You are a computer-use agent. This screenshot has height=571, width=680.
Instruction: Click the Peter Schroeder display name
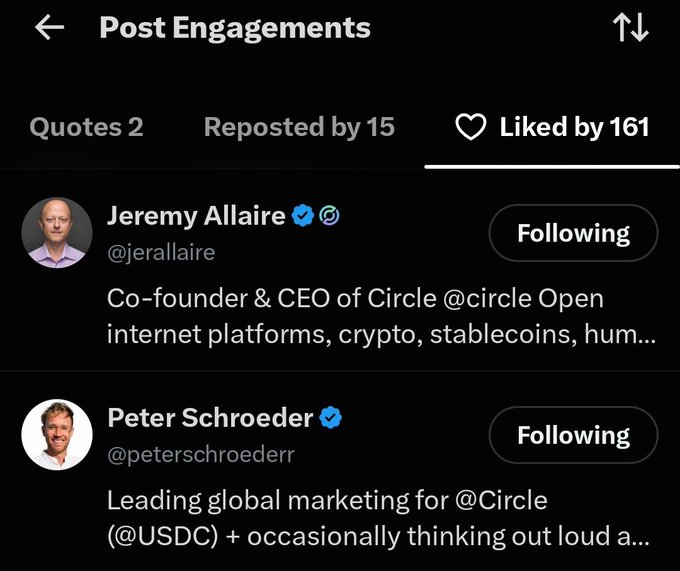[x=210, y=418]
